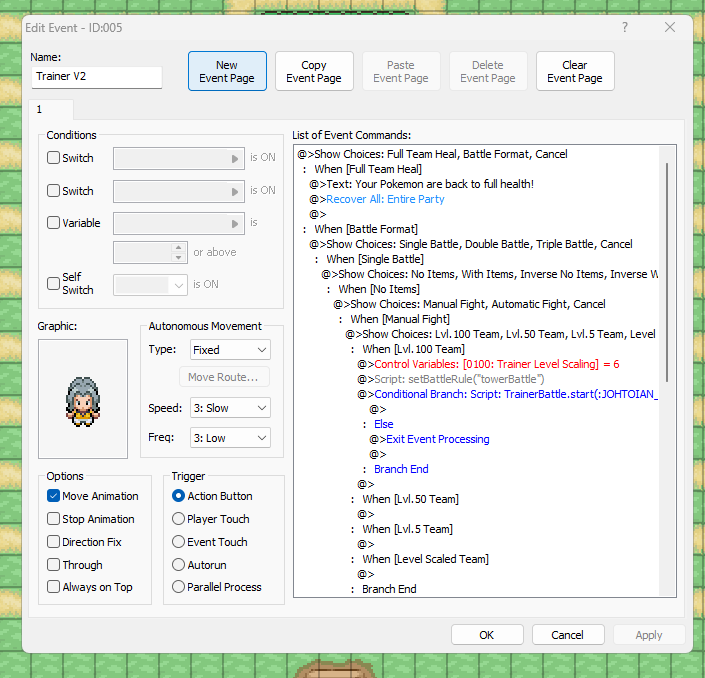This screenshot has width=705, height=678.
Task: Tick the Variable condition checkbox
Action: click(x=54, y=223)
